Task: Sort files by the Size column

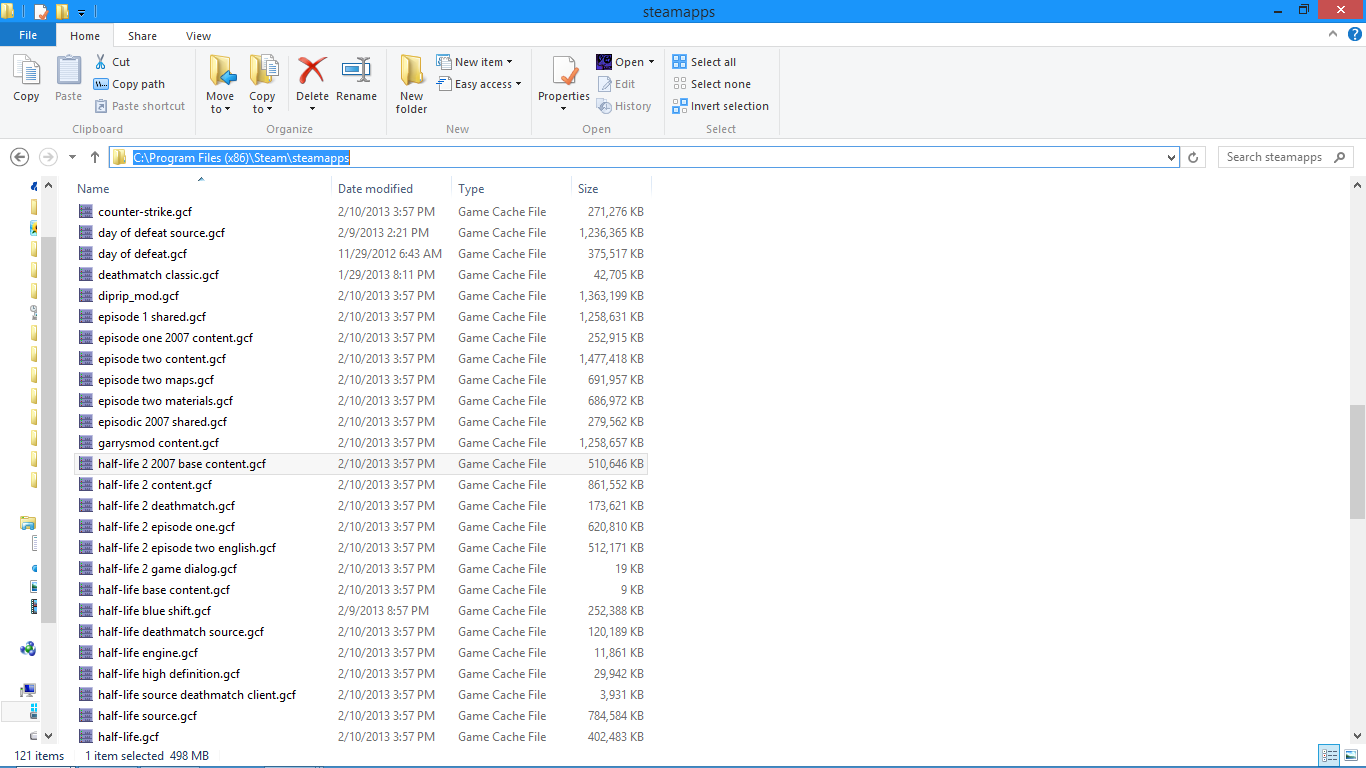Action: click(x=611, y=188)
